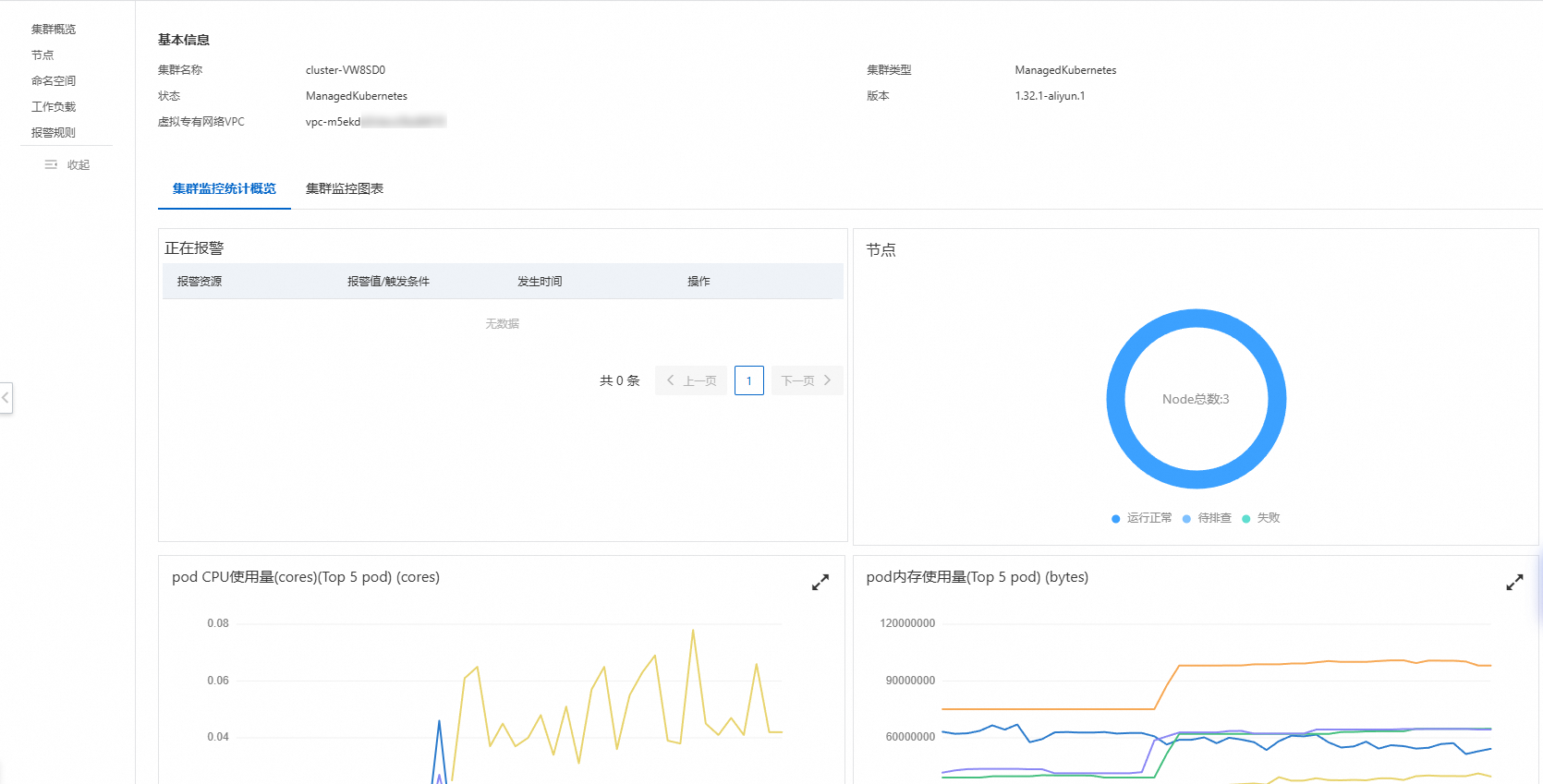This screenshot has width=1543, height=784.
Task: Click 集群类型 value ManagedKubernetes
Action: point(1065,70)
